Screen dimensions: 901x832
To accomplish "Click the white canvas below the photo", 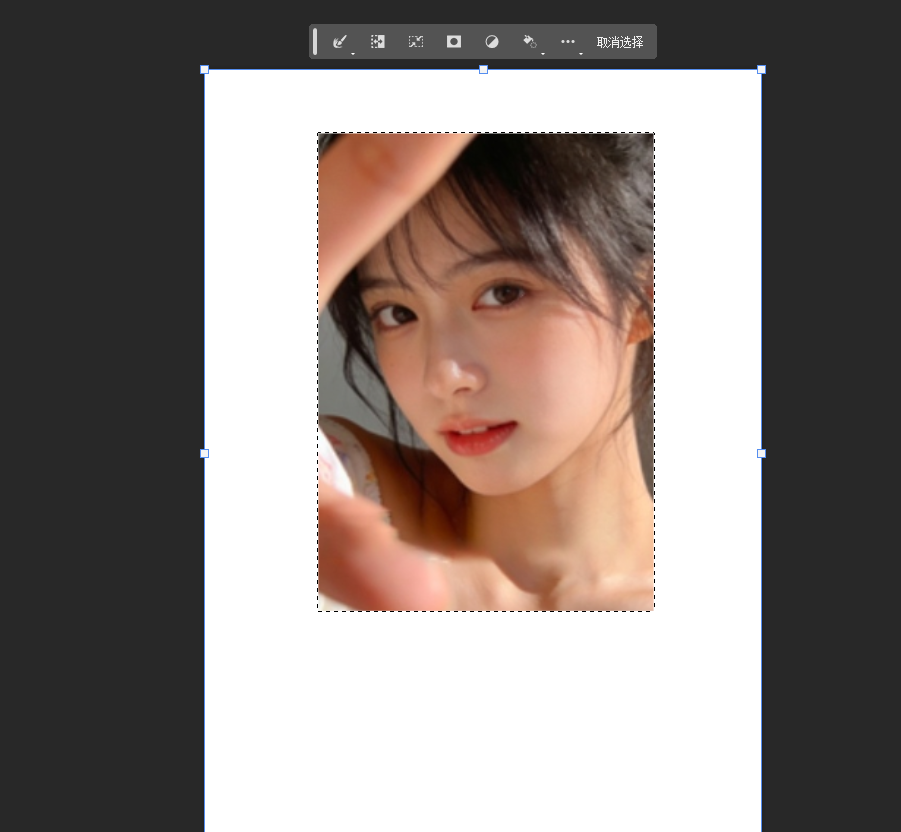I will click(484, 720).
